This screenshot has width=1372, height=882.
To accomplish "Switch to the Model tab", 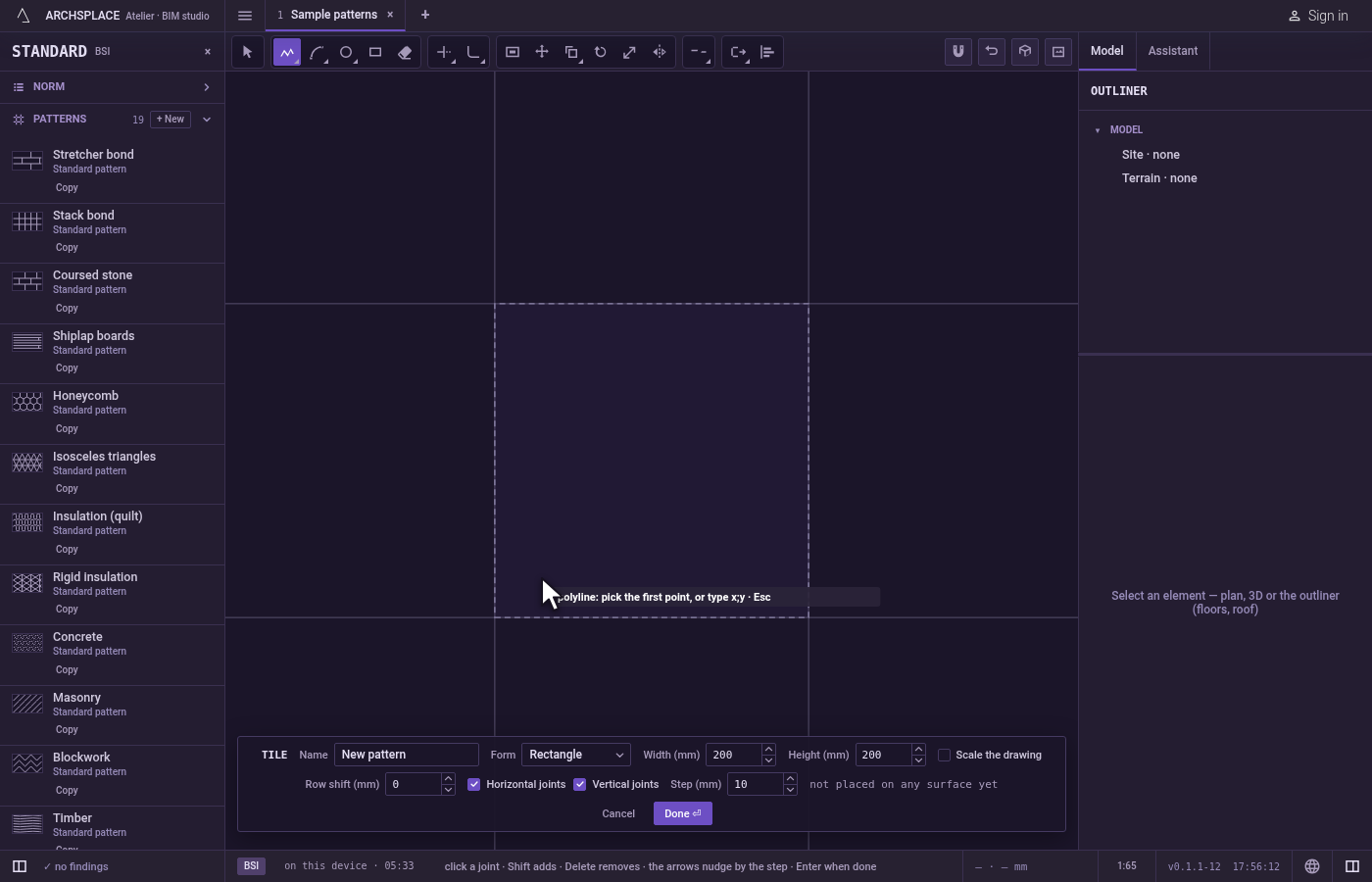I will [1107, 51].
